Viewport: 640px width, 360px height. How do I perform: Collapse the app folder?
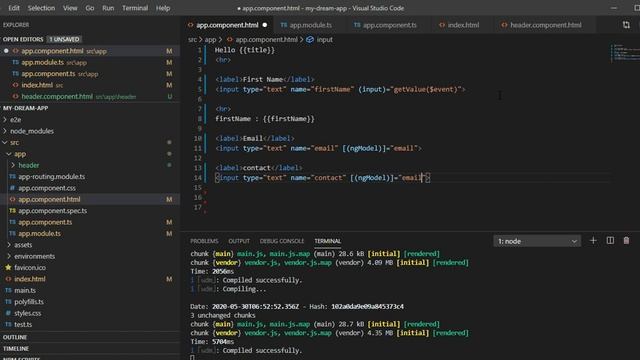point(20,154)
